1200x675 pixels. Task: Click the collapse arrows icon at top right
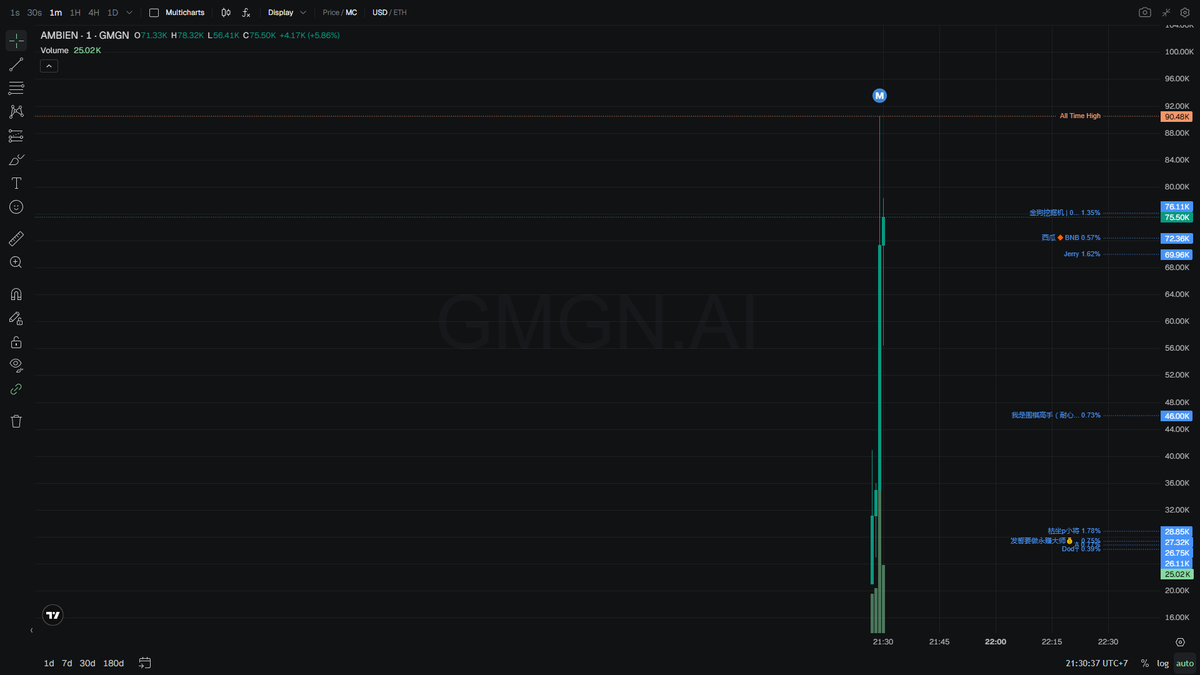pyautogui.click(x=1166, y=13)
